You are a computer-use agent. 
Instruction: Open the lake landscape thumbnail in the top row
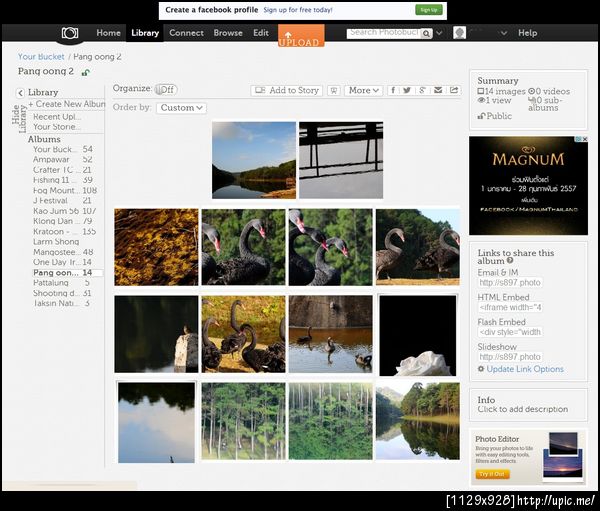click(x=254, y=160)
